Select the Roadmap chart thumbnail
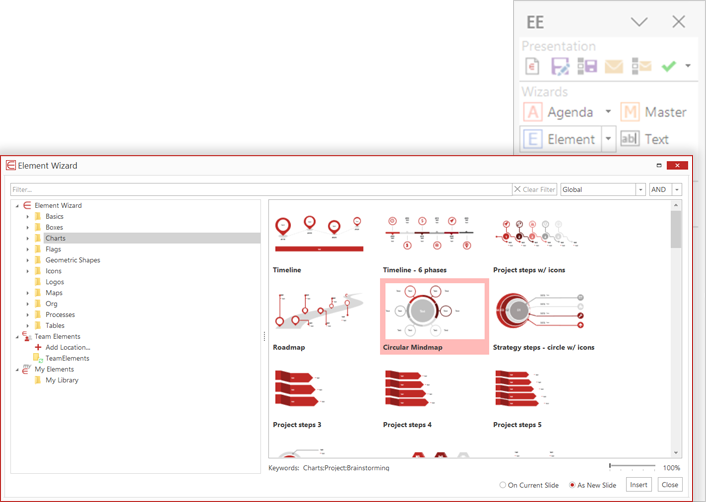706x502 pixels. pos(318,310)
